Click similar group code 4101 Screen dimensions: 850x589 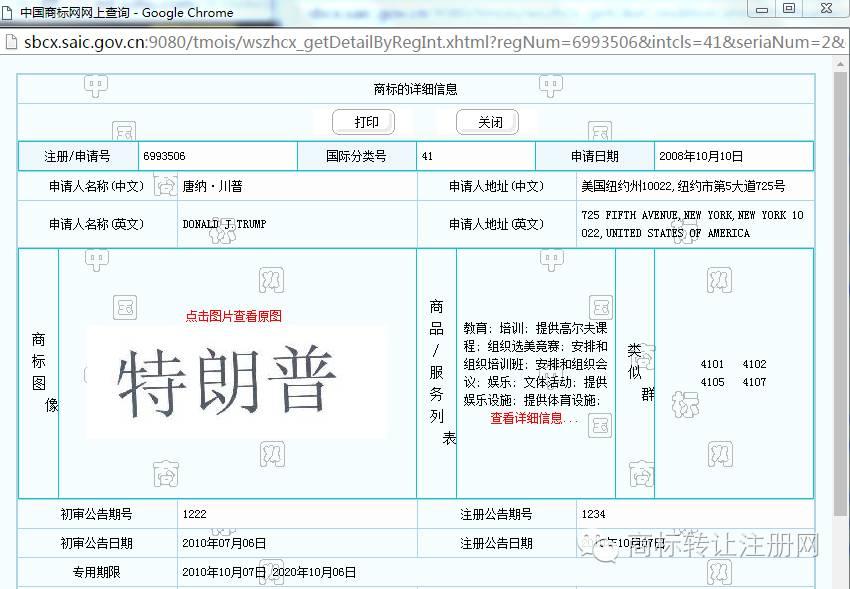[x=712, y=364]
